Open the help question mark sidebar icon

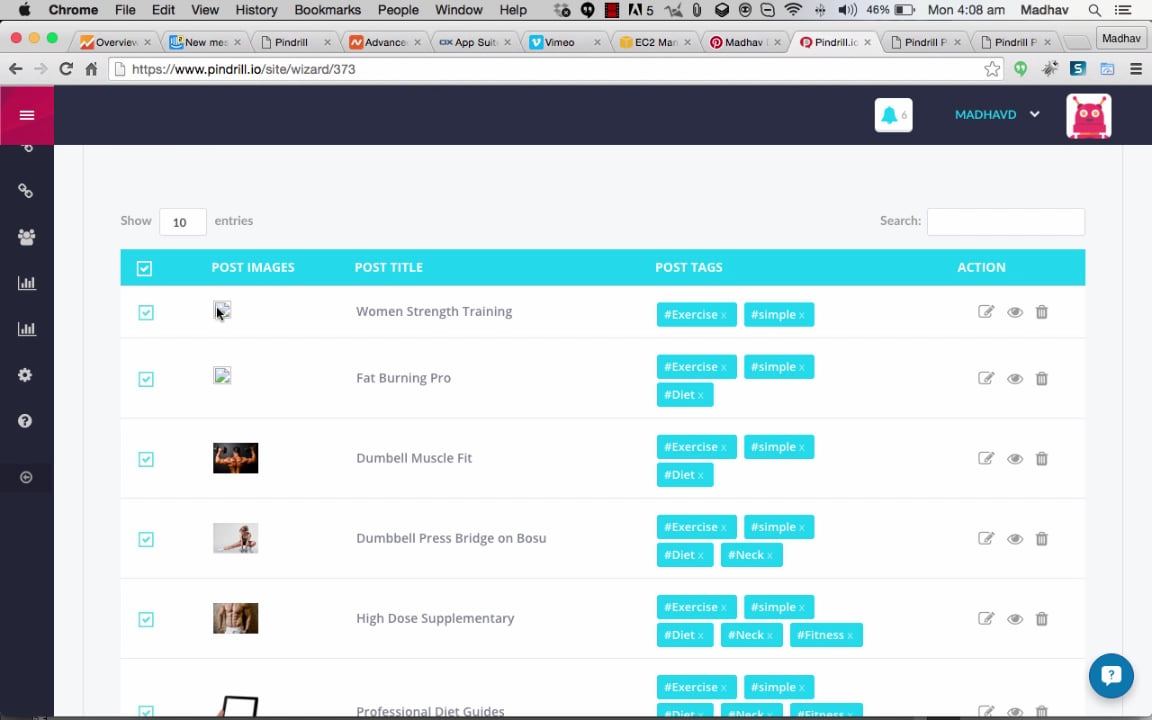[x=25, y=421]
